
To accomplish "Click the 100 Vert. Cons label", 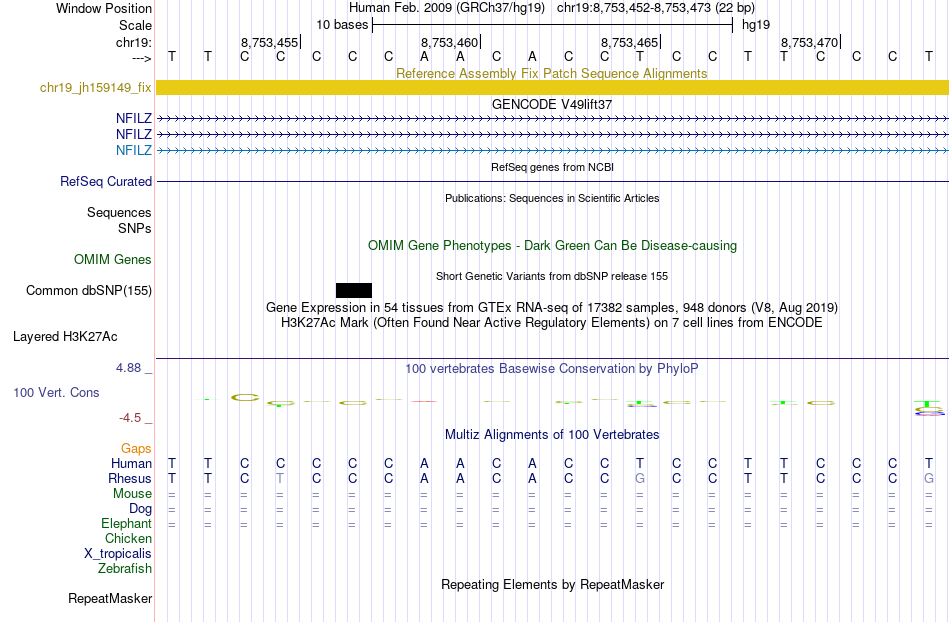I will 56,392.
